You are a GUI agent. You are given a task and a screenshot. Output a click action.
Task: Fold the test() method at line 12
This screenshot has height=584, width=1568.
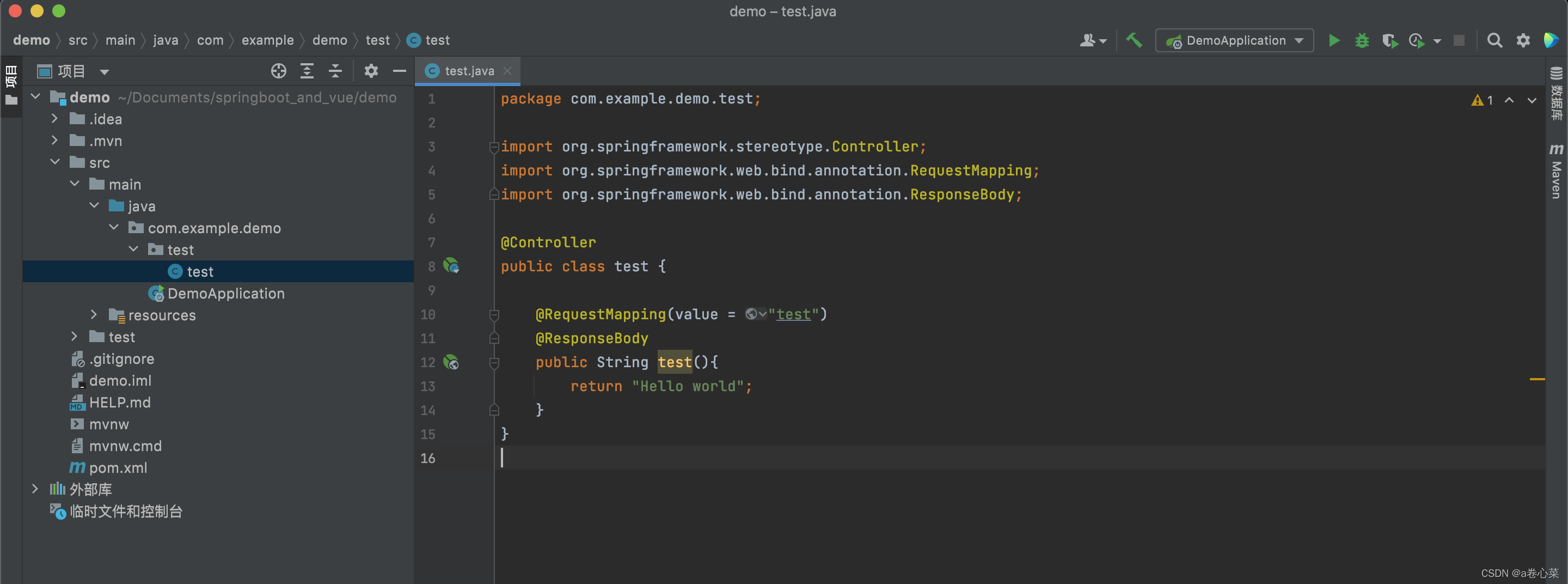tap(494, 362)
